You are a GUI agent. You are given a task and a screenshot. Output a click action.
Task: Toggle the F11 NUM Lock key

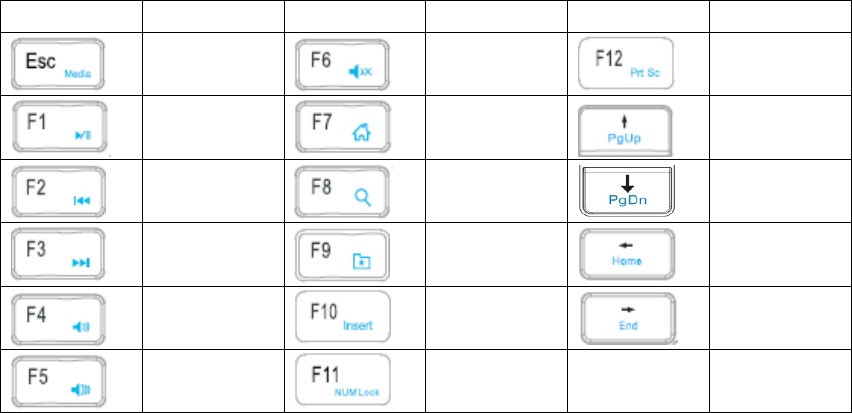(x=343, y=380)
